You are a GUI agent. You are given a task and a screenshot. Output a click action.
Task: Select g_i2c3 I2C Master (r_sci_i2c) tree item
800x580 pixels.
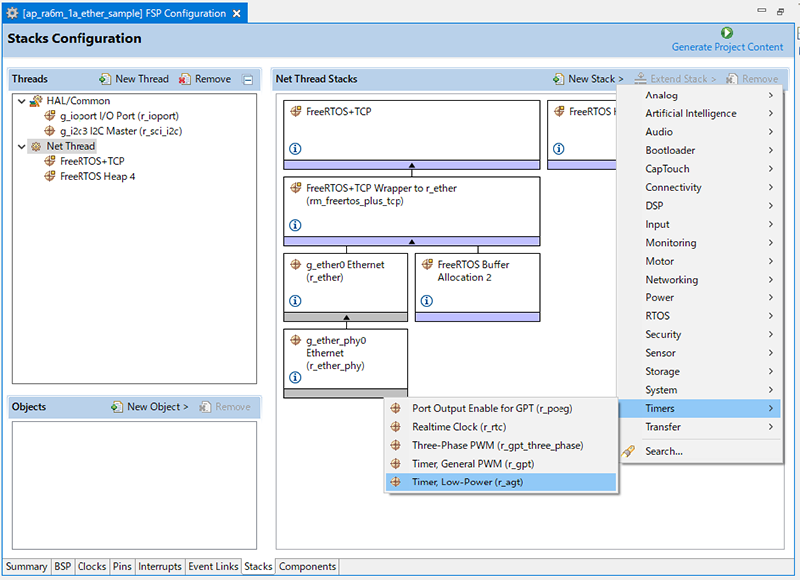(x=121, y=131)
